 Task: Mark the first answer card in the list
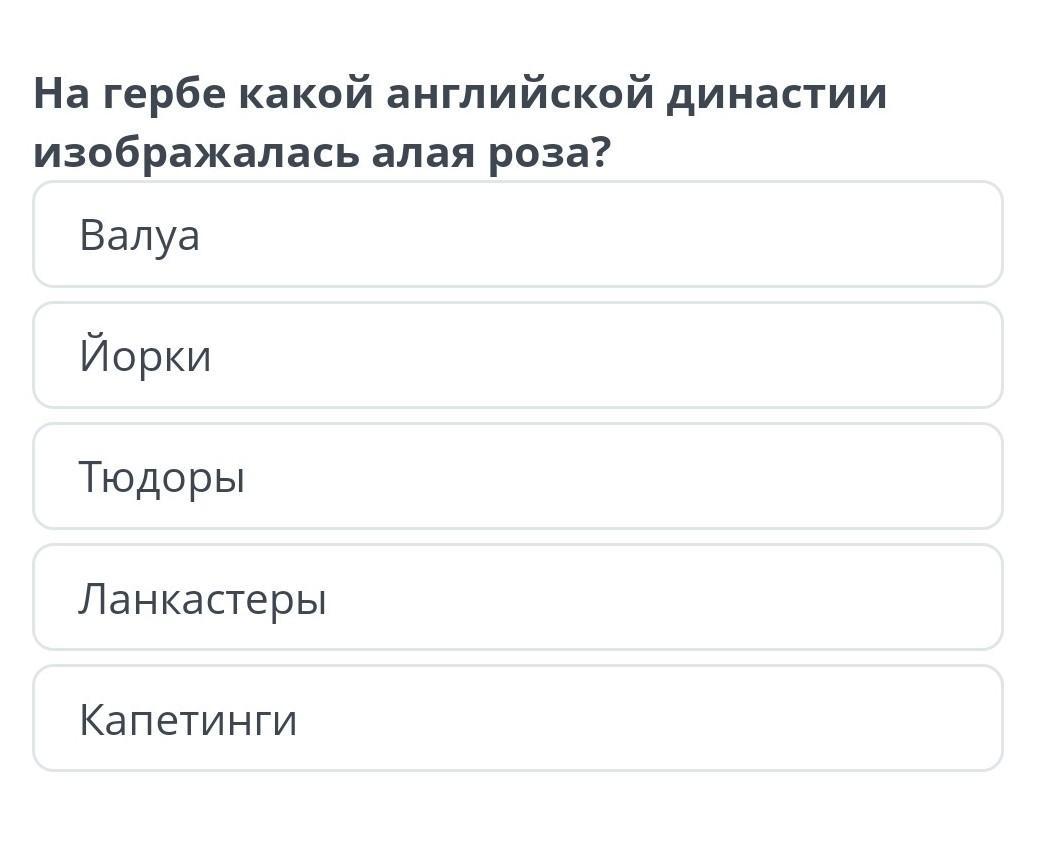click(x=518, y=234)
